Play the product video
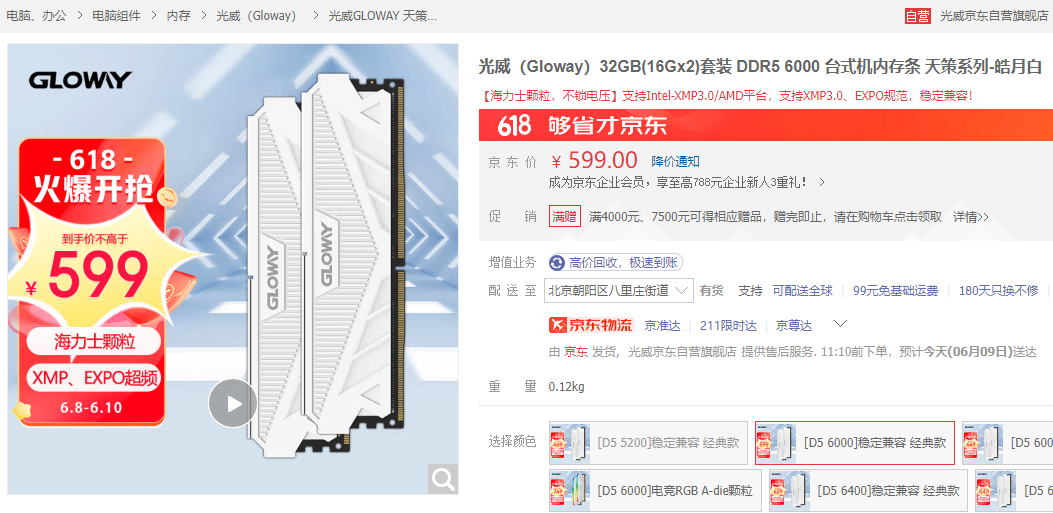Viewport: 1053px width, 513px height. tap(233, 404)
